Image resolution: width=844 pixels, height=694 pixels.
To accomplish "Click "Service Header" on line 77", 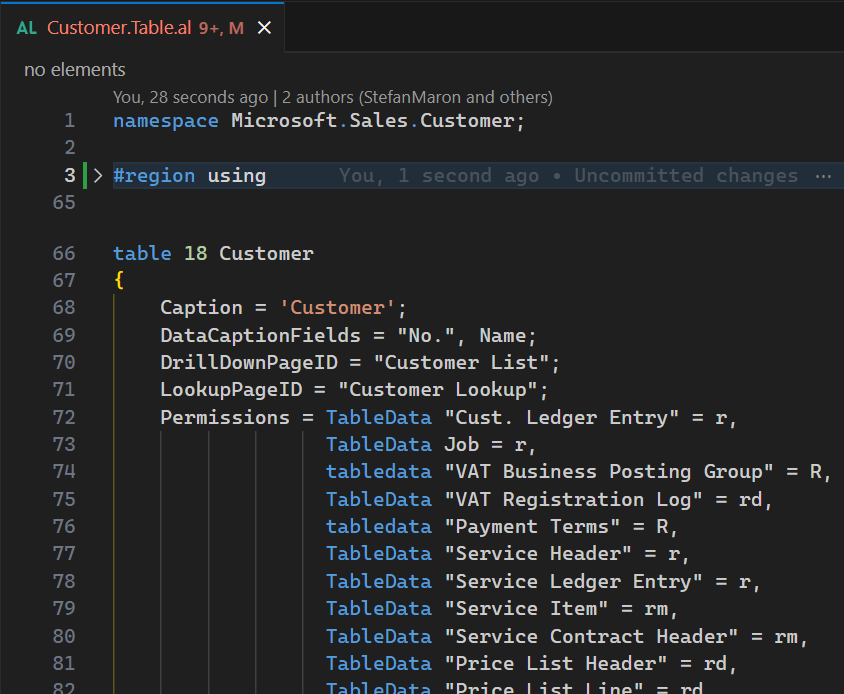I will [538, 553].
